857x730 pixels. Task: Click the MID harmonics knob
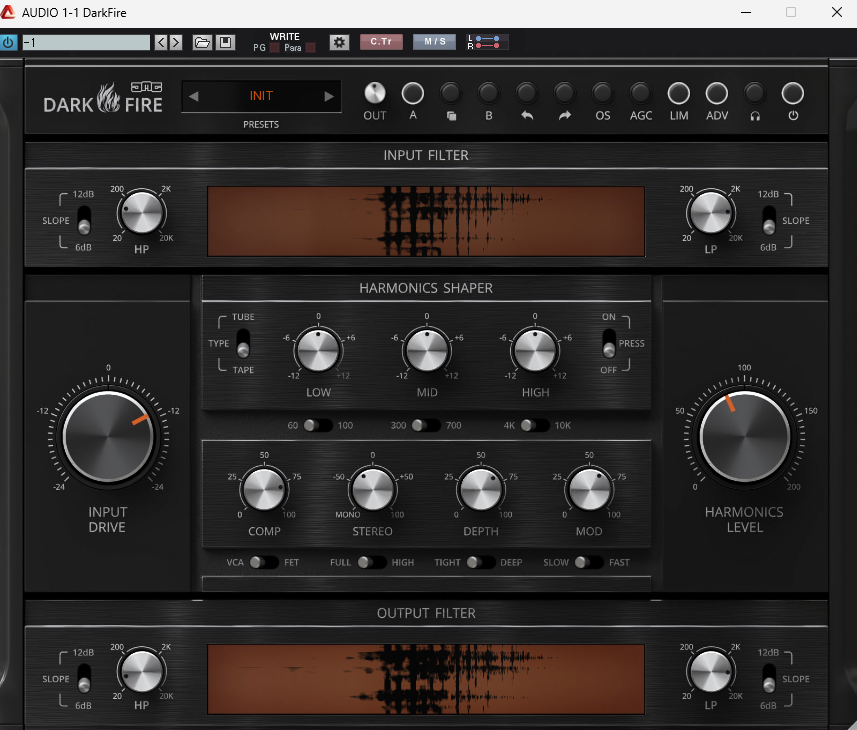tap(427, 350)
